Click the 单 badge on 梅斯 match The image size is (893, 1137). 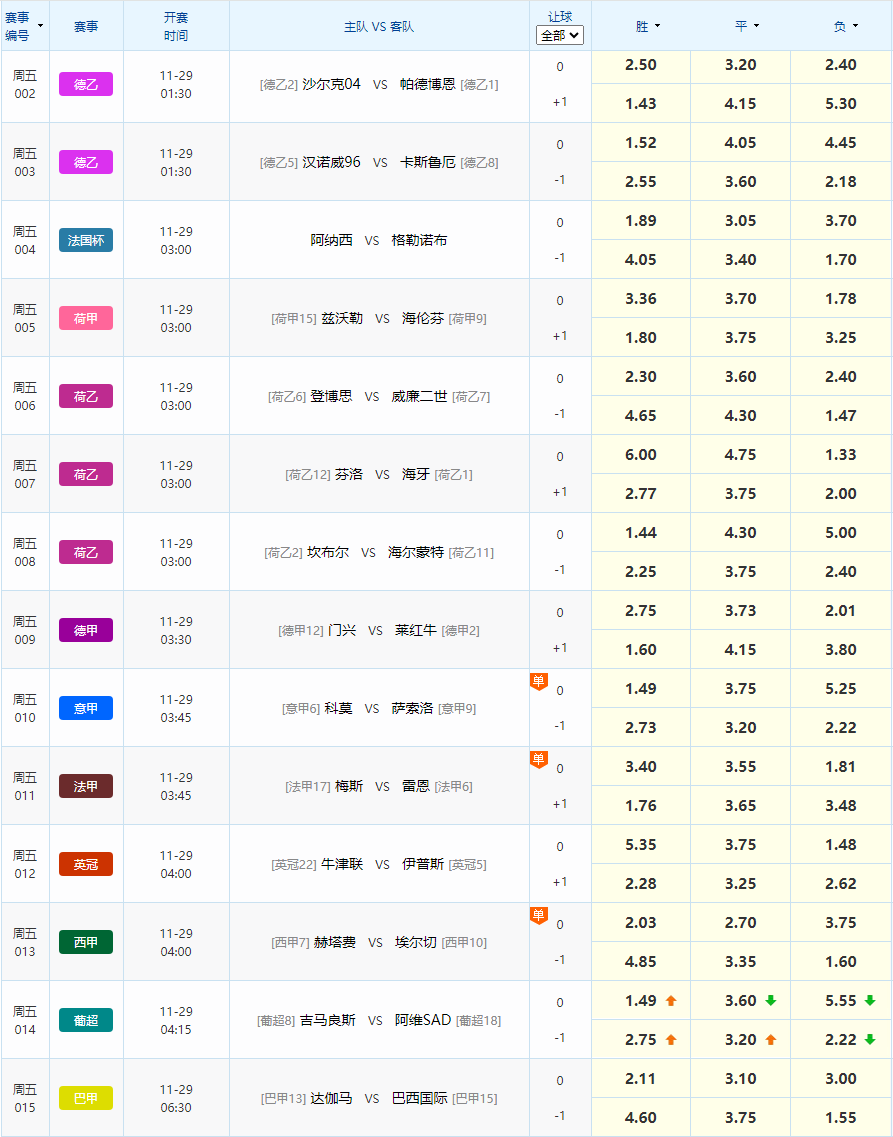tap(539, 760)
